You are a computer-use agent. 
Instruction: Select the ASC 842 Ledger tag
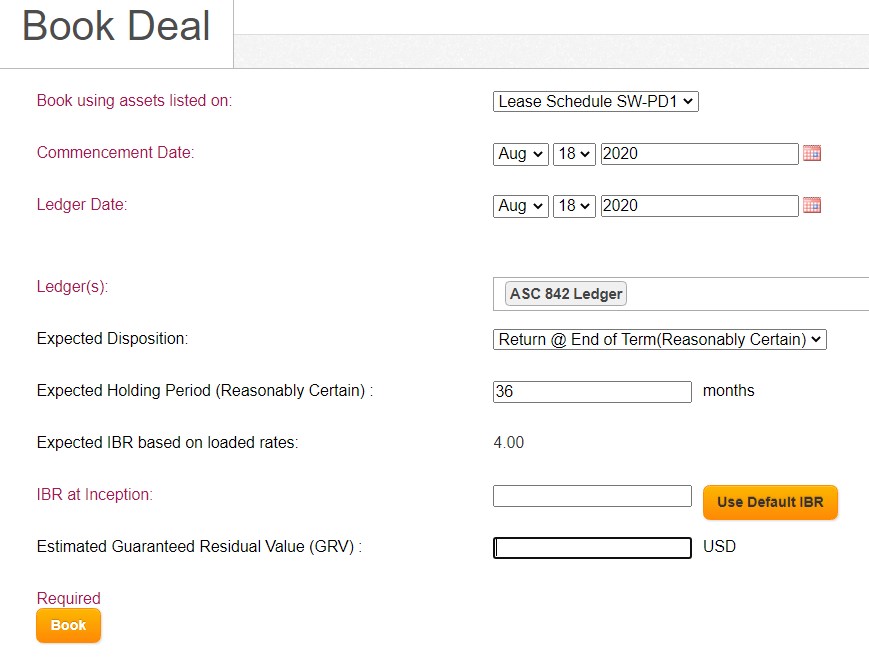(566, 294)
